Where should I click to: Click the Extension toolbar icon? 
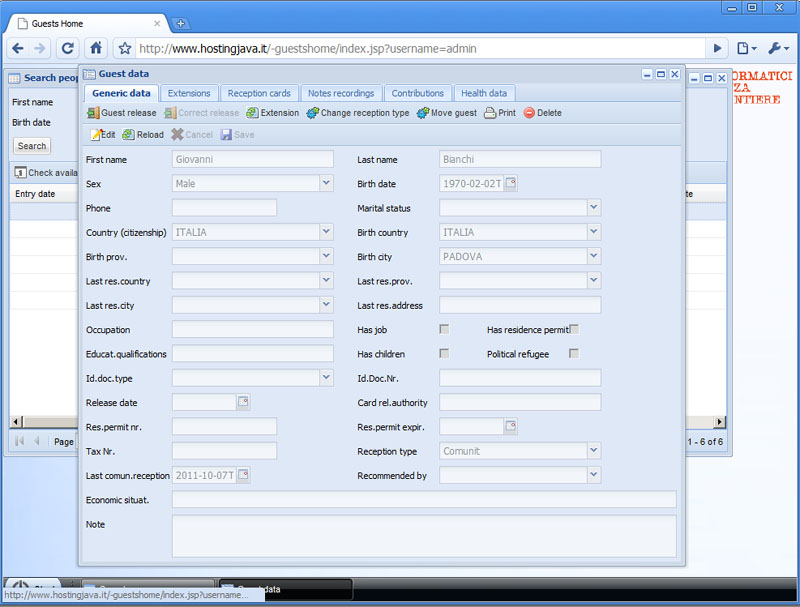(252, 113)
